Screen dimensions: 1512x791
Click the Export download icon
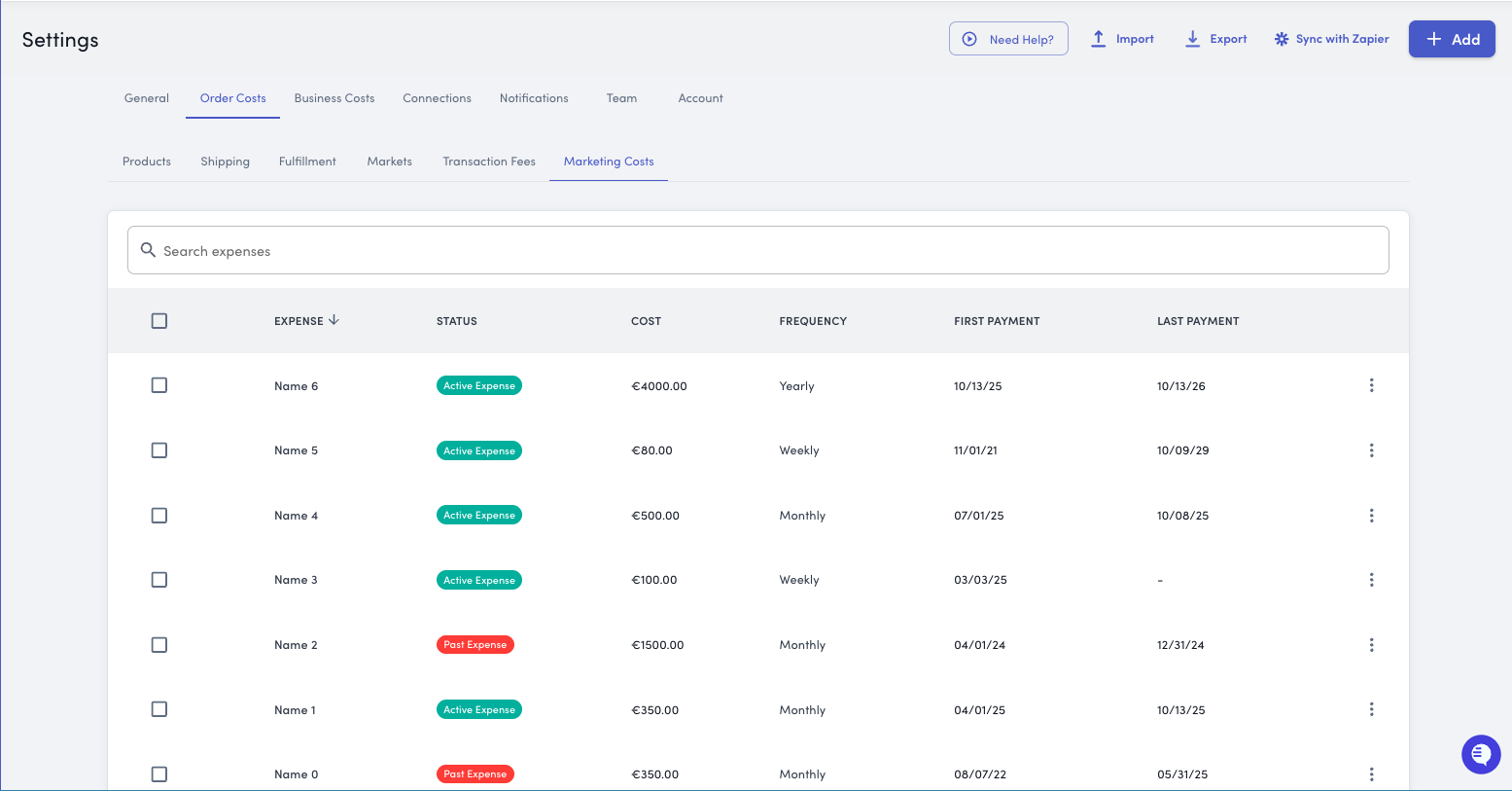coord(1192,39)
